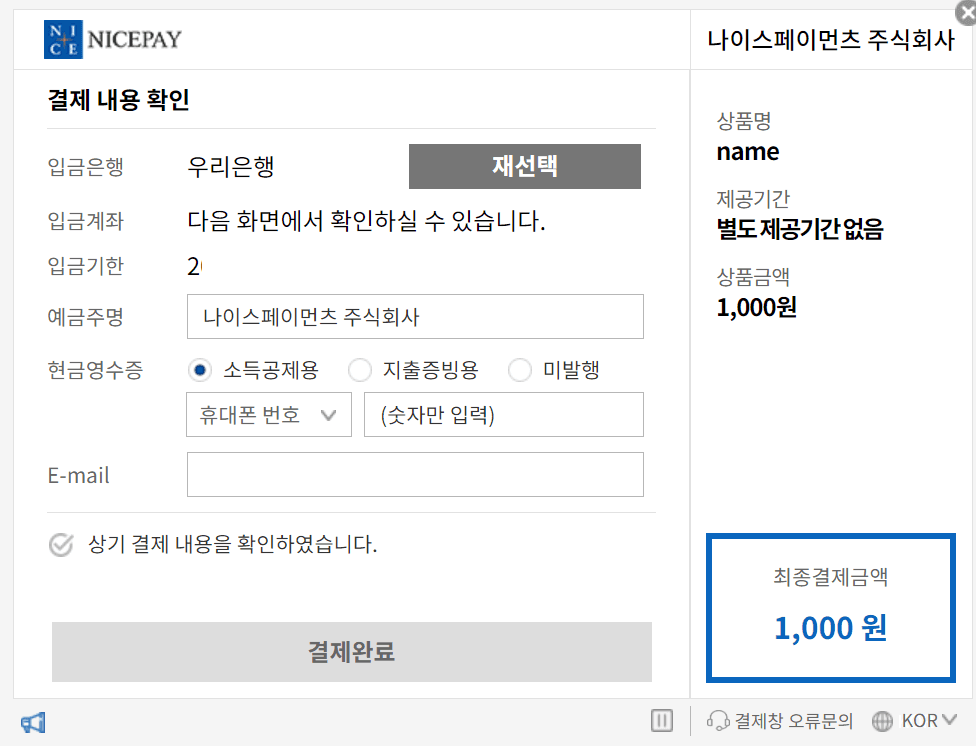The width and height of the screenshot is (976, 746).
Task: Open the 휴대폰 번호 dropdown
Action: (269, 415)
